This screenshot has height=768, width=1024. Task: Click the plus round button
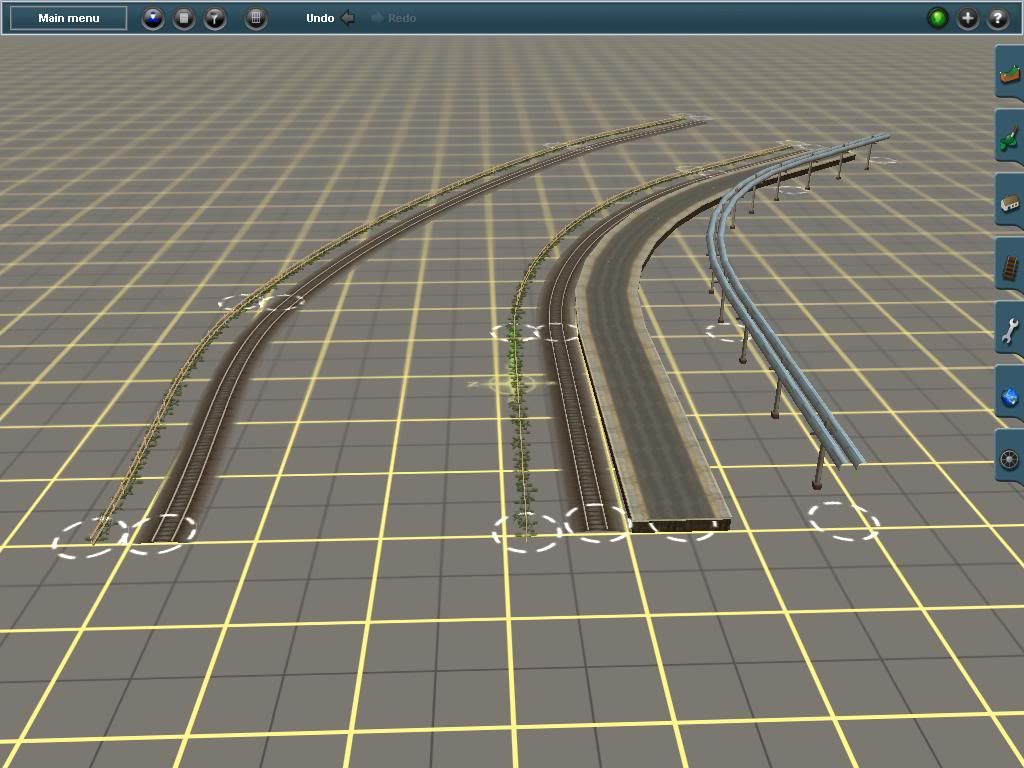coord(968,18)
